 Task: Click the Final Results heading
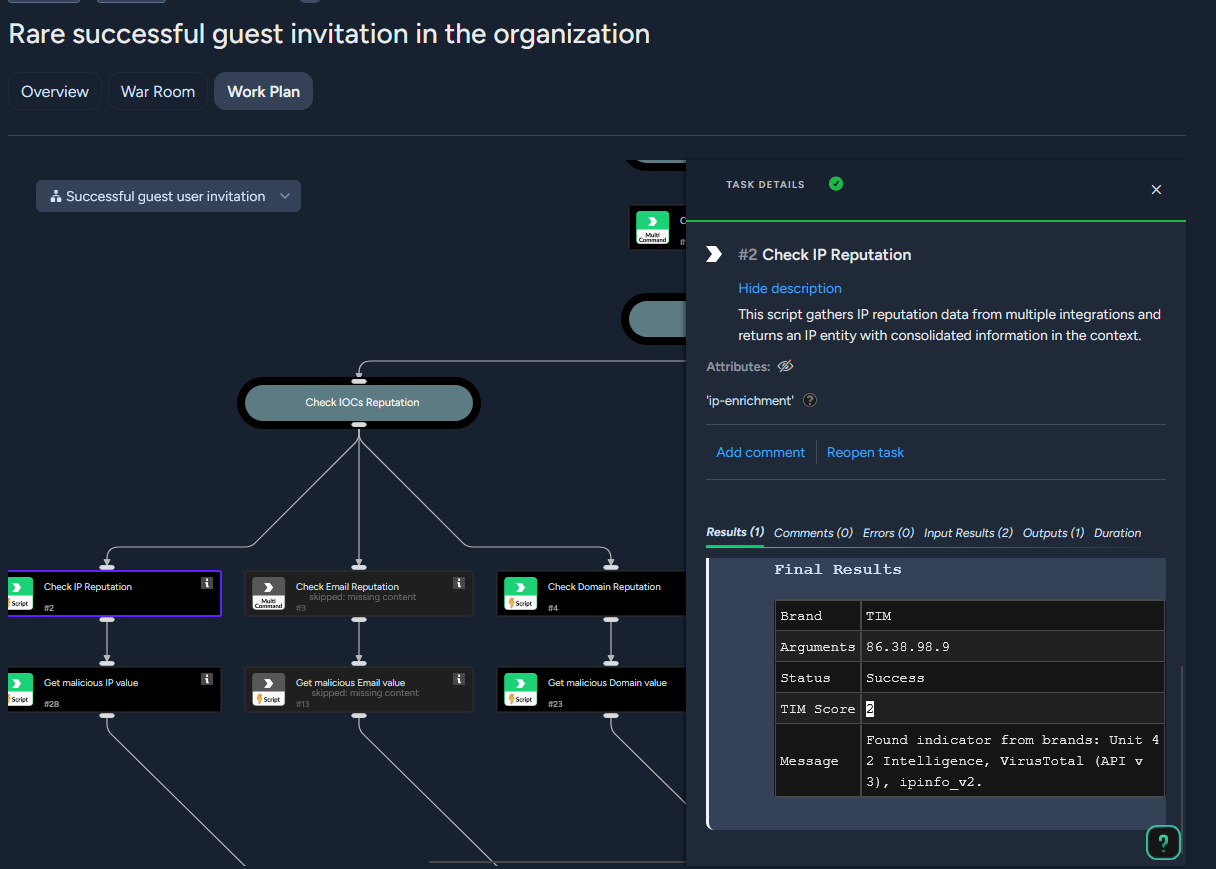click(x=838, y=569)
